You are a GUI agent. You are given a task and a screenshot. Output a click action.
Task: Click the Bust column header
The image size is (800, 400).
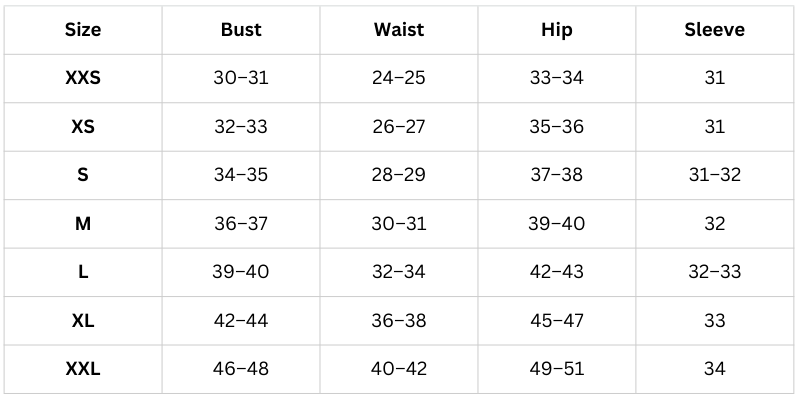(241, 30)
